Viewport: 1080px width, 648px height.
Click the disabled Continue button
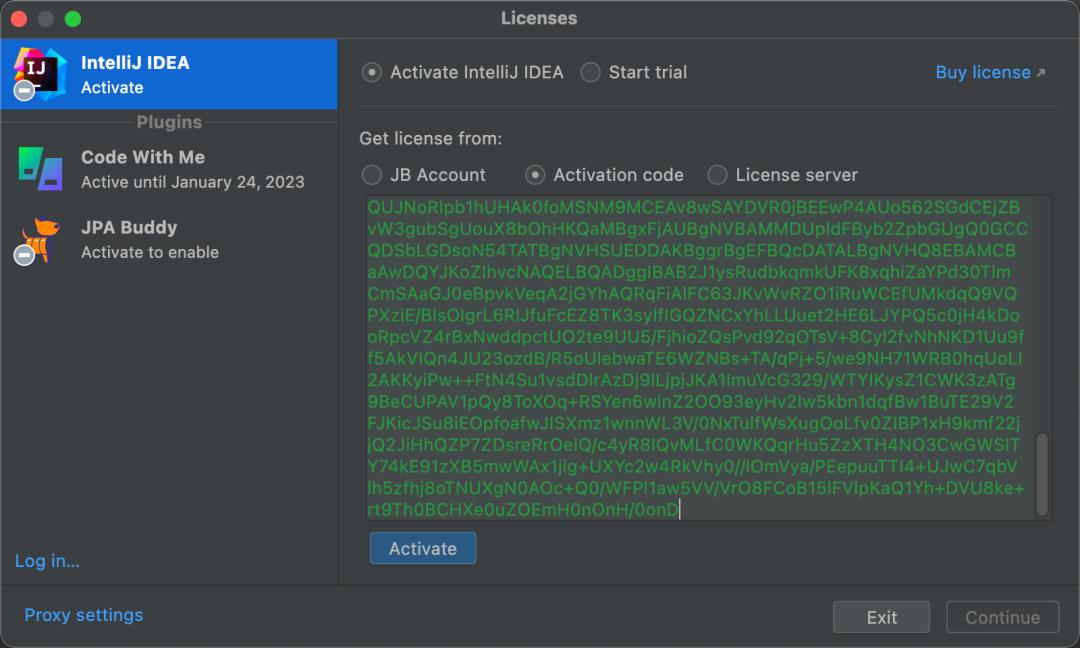pyautogui.click(x=1003, y=617)
